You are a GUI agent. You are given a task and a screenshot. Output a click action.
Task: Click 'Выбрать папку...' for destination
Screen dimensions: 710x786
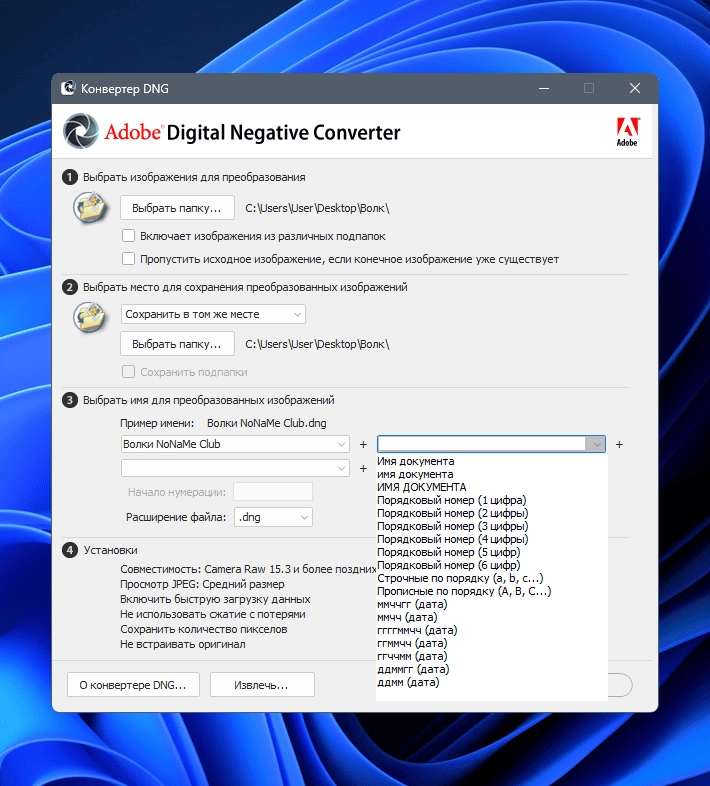pos(177,344)
